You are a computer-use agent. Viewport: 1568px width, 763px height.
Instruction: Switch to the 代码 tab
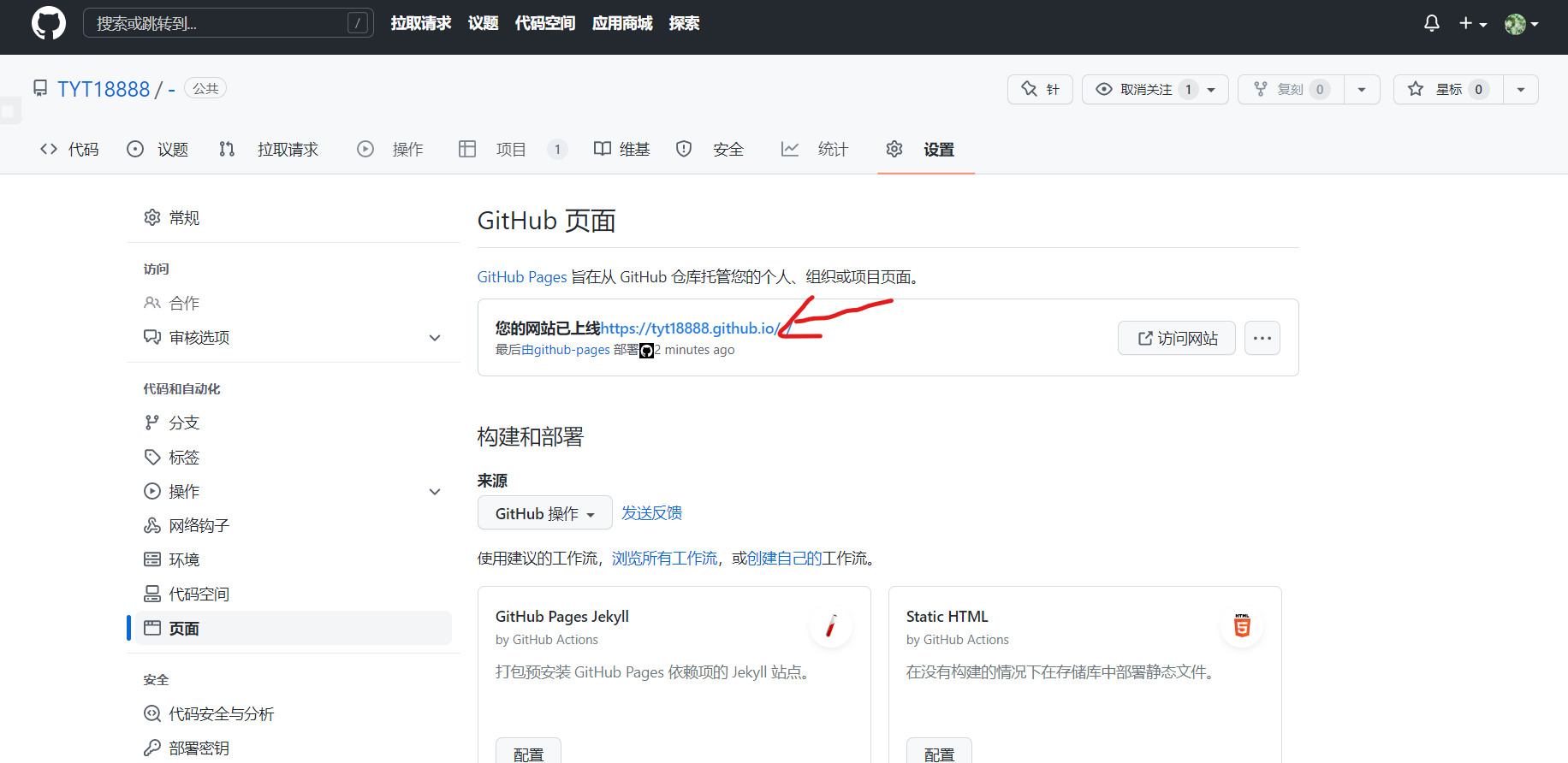pyautogui.click(x=69, y=150)
